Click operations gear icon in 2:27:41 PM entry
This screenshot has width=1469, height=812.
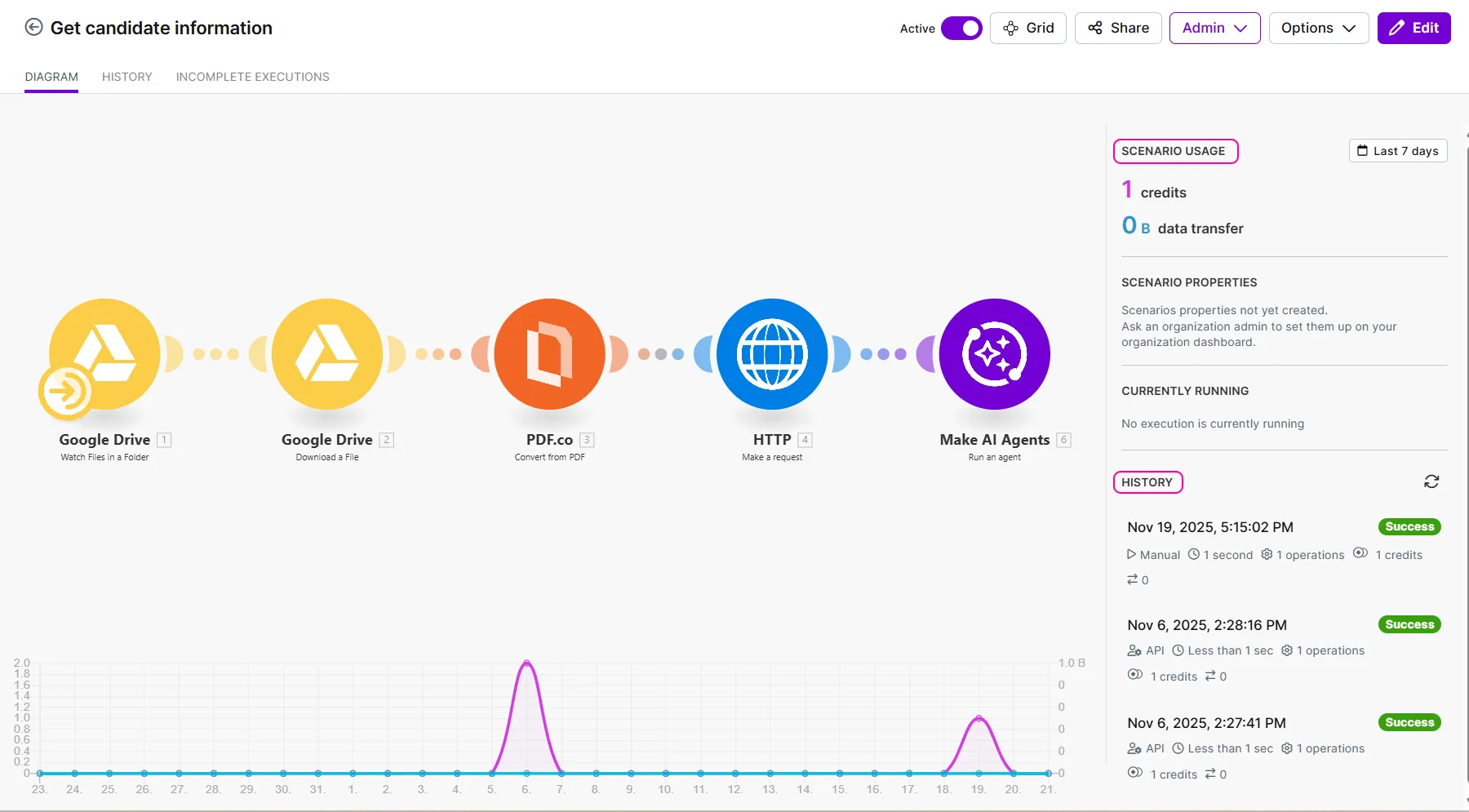pyautogui.click(x=1287, y=748)
